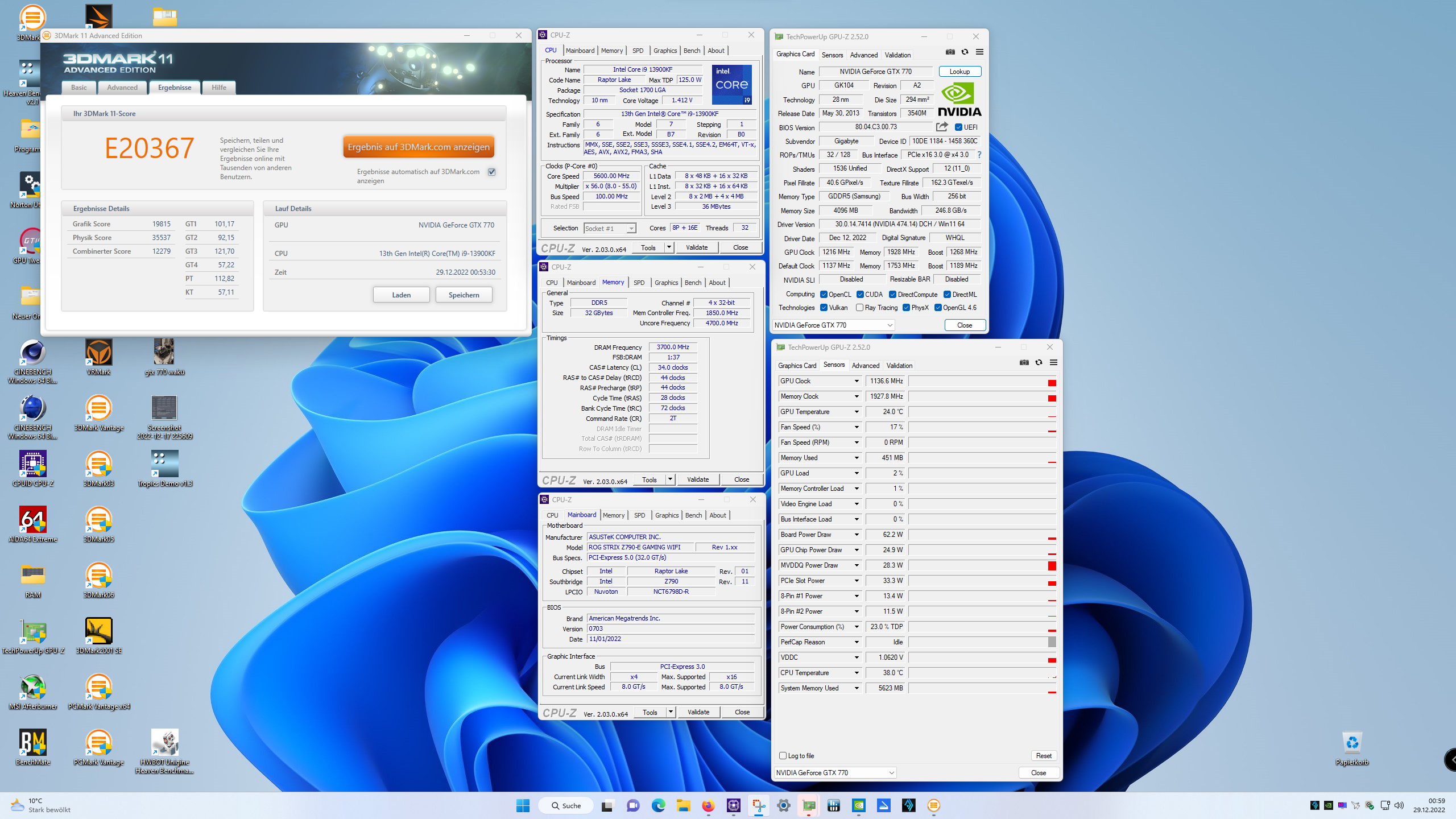
Task: Open the Tropics Demo v1.3 desktop icon
Action: click(x=165, y=469)
